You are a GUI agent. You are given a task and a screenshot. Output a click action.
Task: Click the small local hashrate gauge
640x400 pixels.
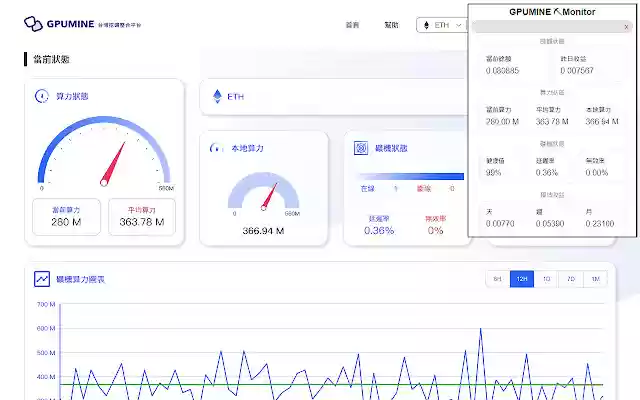[263, 191]
